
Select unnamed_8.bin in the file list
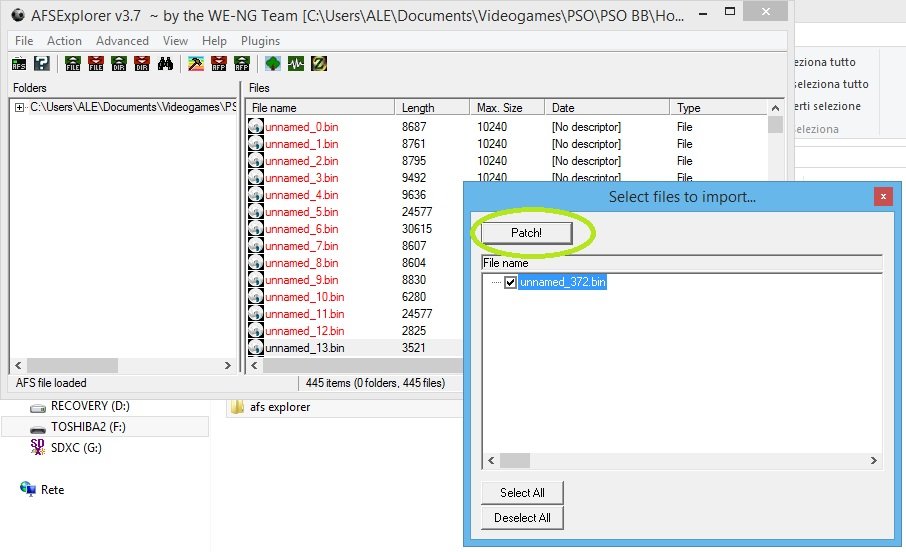[302, 262]
